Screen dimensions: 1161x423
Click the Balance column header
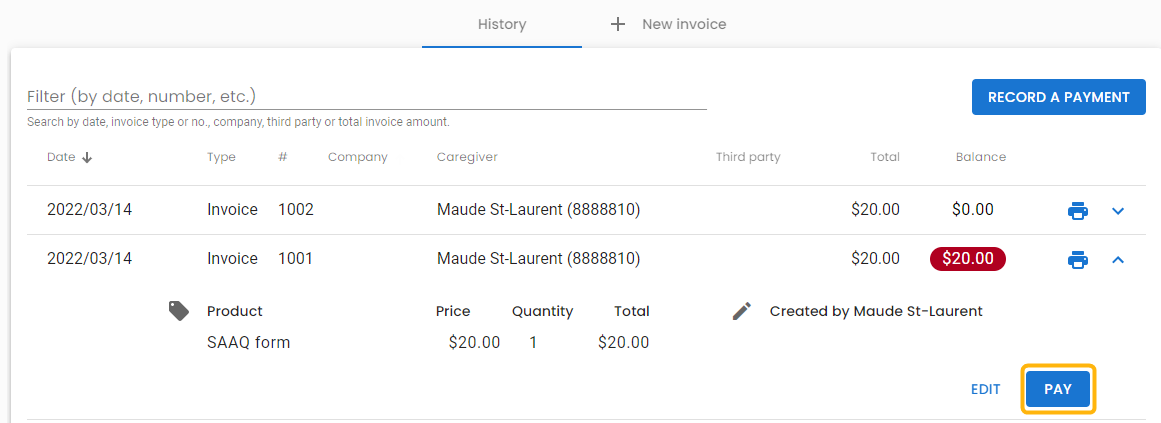(x=980, y=157)
